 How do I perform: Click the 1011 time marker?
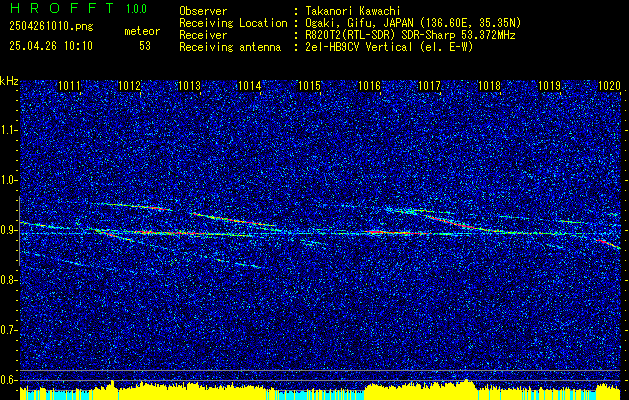click(69, 86)
